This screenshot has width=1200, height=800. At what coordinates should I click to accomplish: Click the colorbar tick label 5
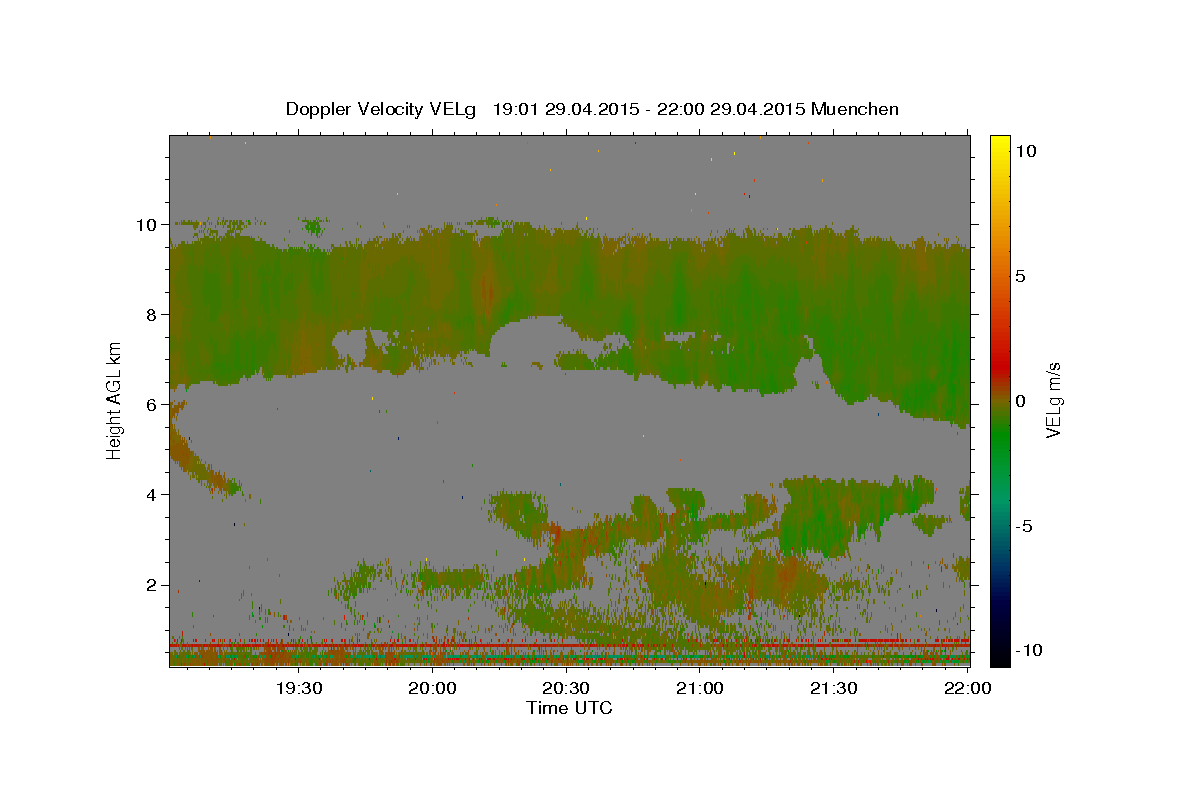click(1021, 276)
